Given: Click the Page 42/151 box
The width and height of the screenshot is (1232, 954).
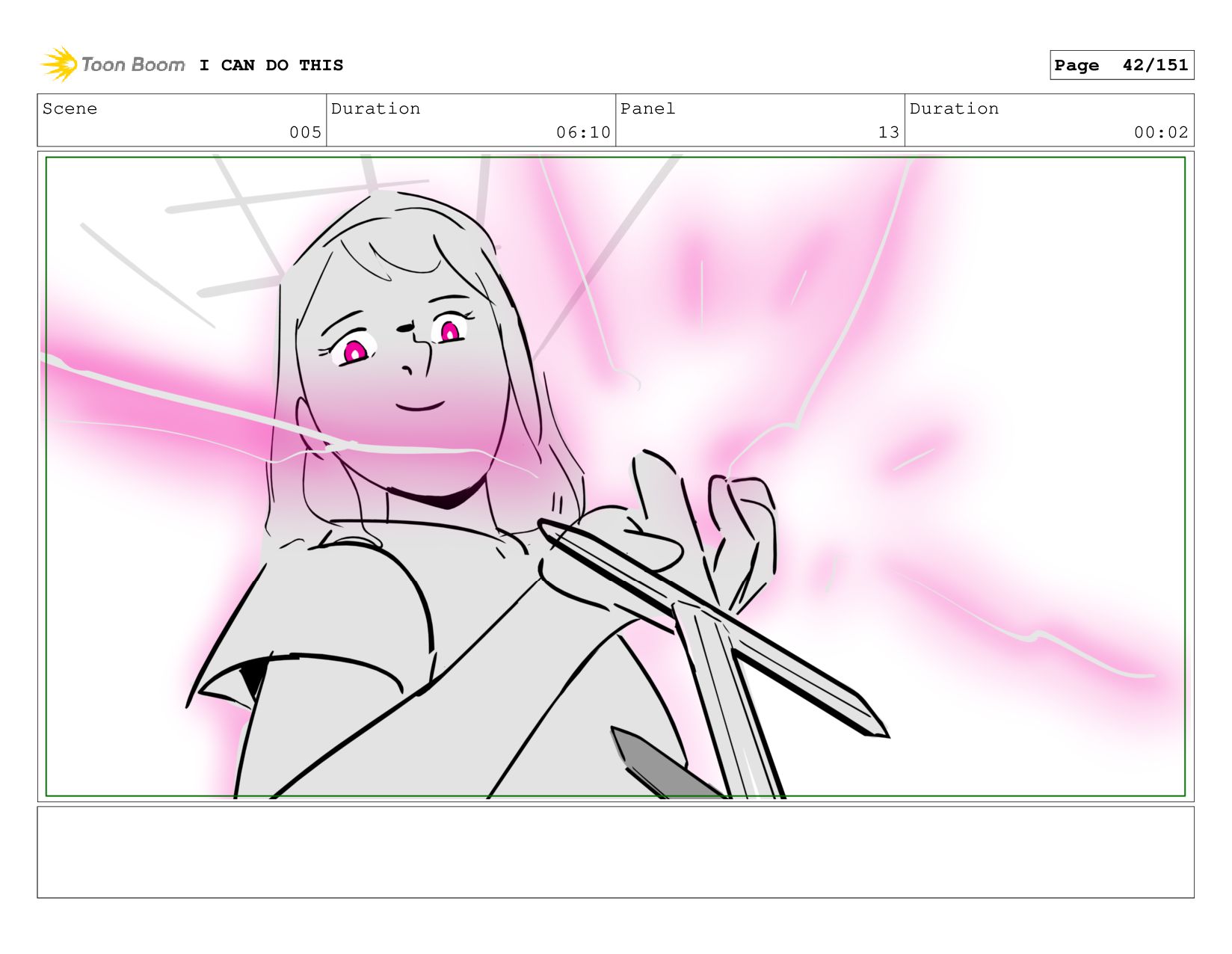Looking at the screenshot, I should pos(1121,65).
